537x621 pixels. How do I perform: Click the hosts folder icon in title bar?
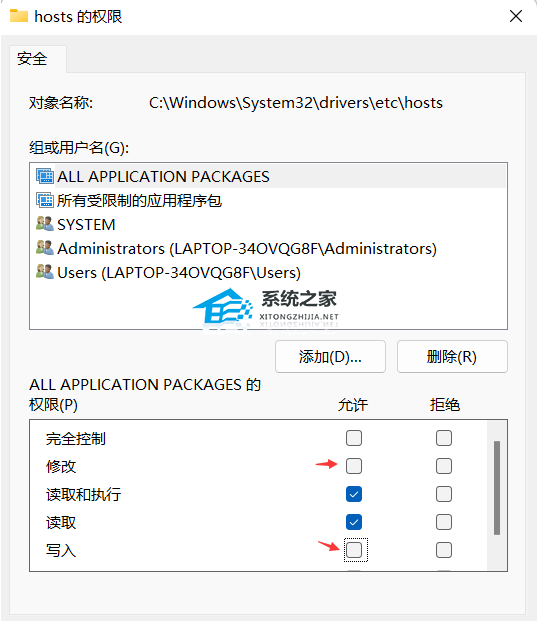click(19, 16)
